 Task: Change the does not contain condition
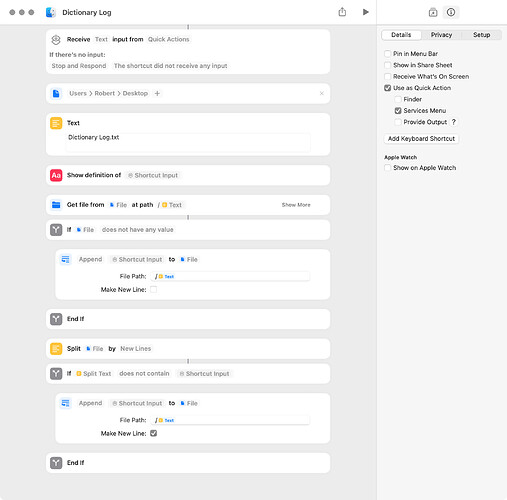[x=144, y=374]
